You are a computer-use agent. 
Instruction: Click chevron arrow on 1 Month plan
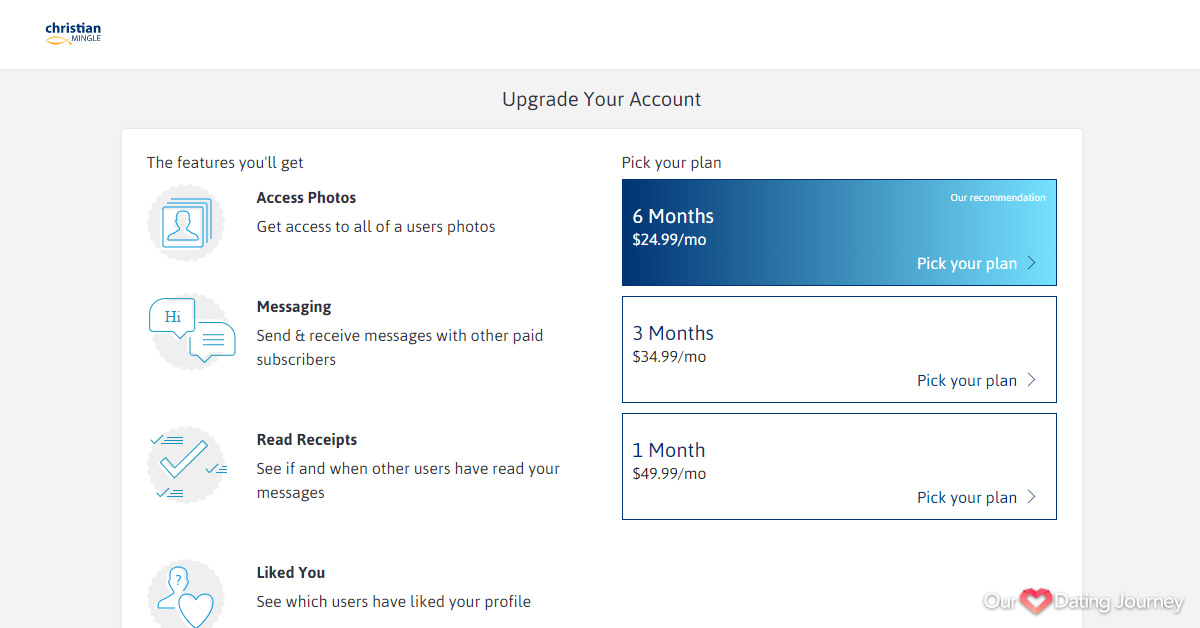1032,497
